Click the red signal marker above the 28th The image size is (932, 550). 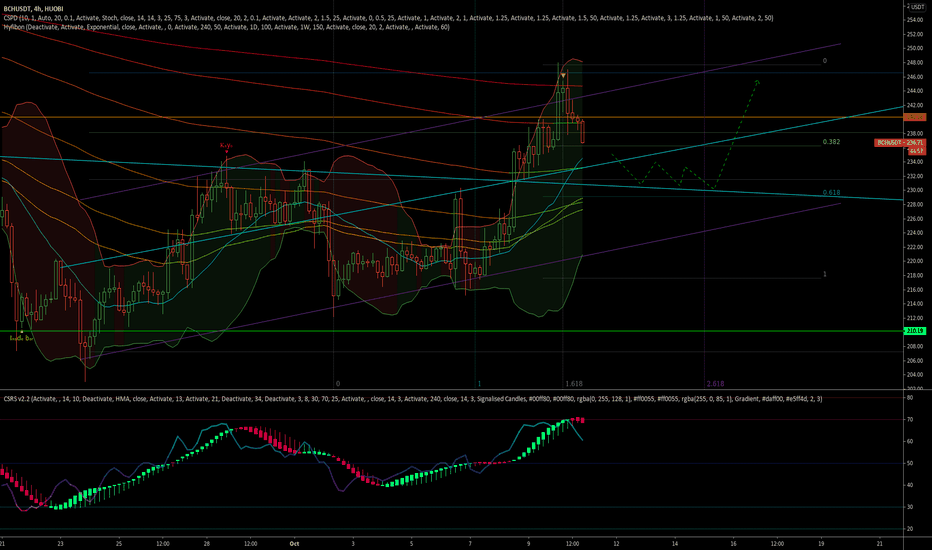pos(226,147)
